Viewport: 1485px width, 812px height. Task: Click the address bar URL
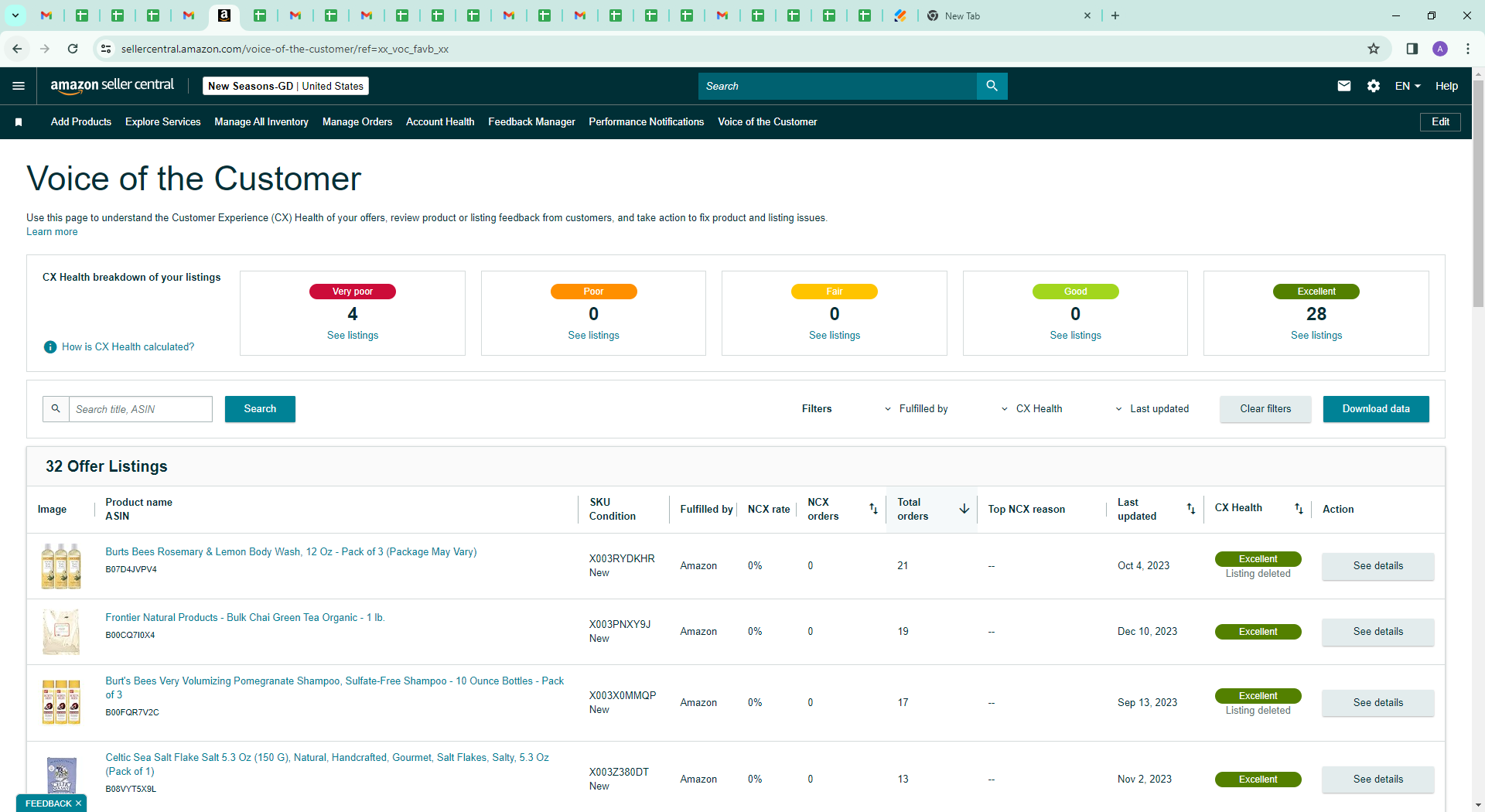285,49
